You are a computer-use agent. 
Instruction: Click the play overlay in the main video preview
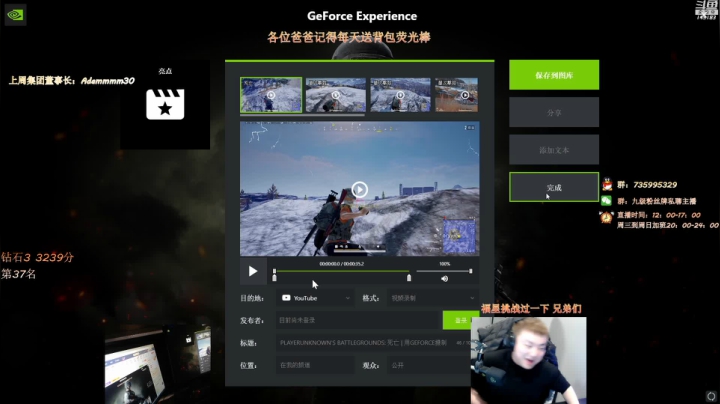click(360, 189)
